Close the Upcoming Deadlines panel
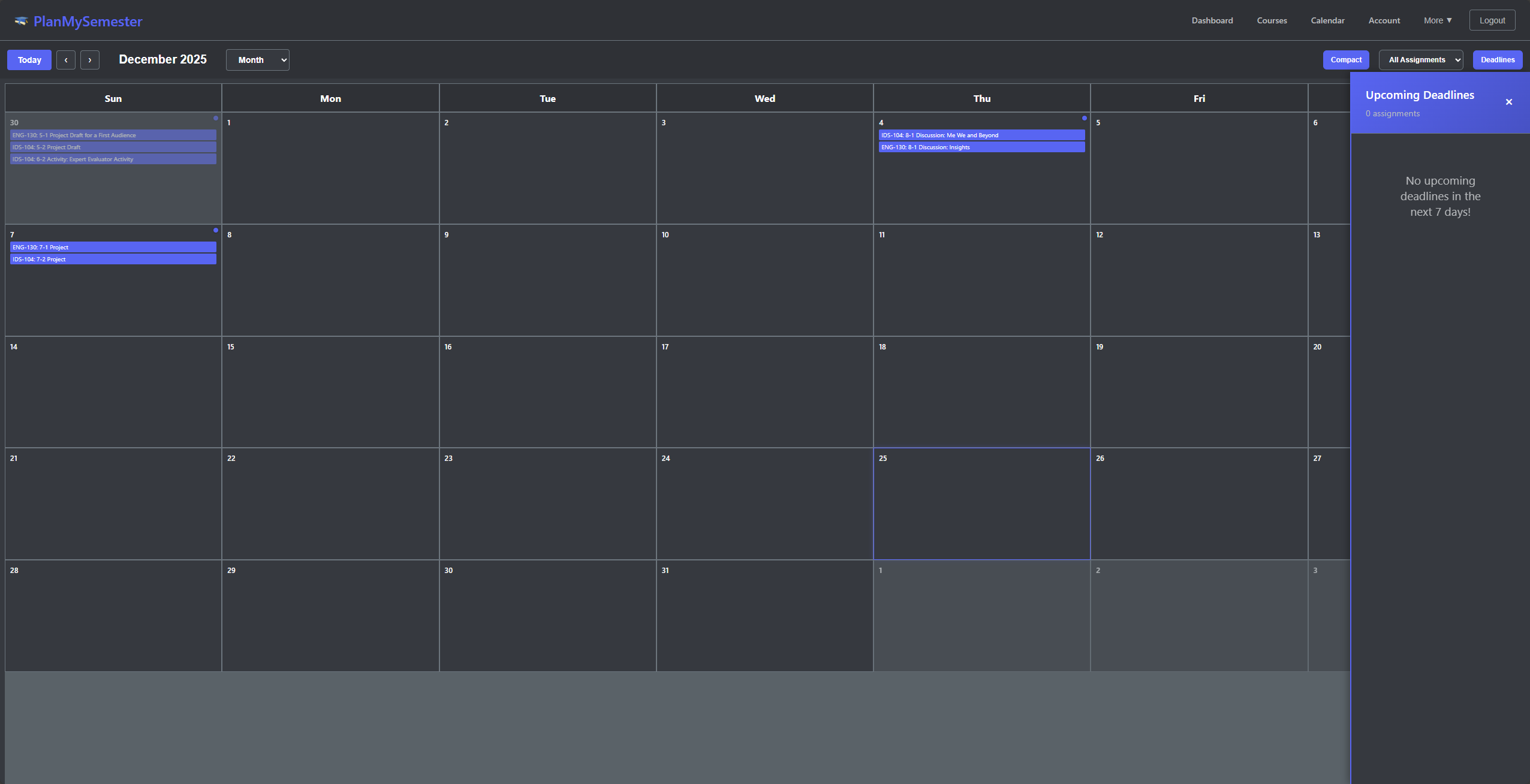Viewport: 1530px width, 784px height. pos(1508,102)
